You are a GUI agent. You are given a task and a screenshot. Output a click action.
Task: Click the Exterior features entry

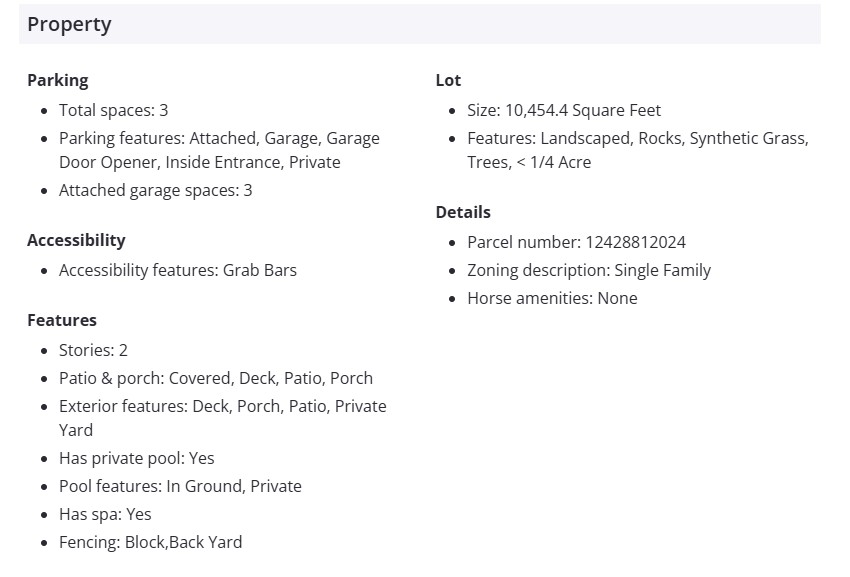point(222,418)
